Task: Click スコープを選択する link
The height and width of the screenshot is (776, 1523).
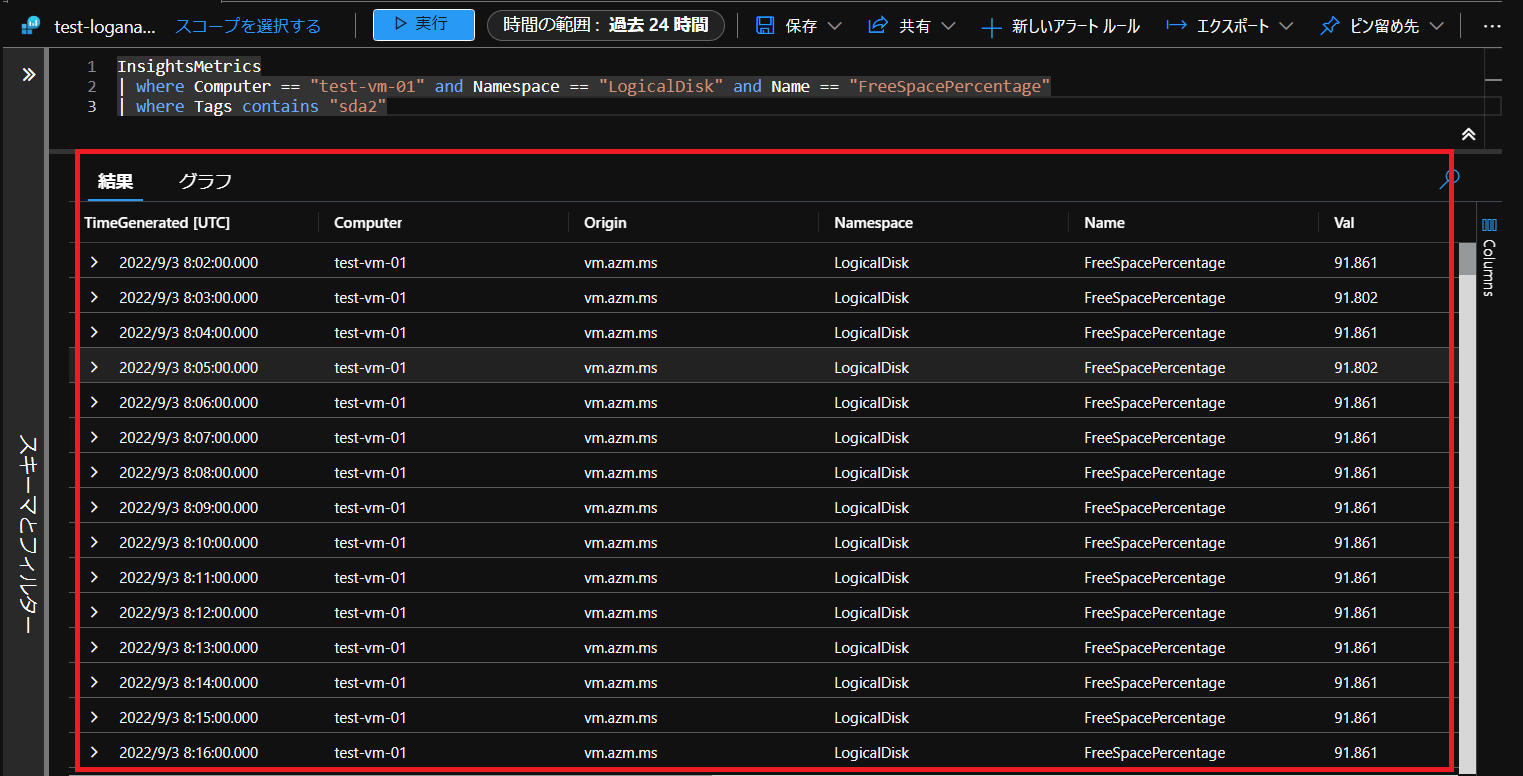Action: click(248, 26)
